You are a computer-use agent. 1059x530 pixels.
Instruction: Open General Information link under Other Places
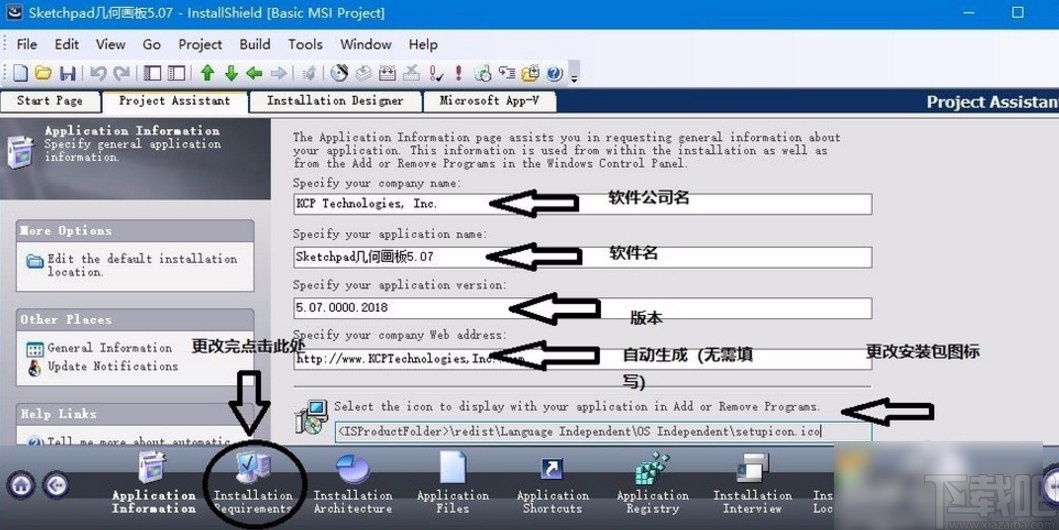click(109, 348)
